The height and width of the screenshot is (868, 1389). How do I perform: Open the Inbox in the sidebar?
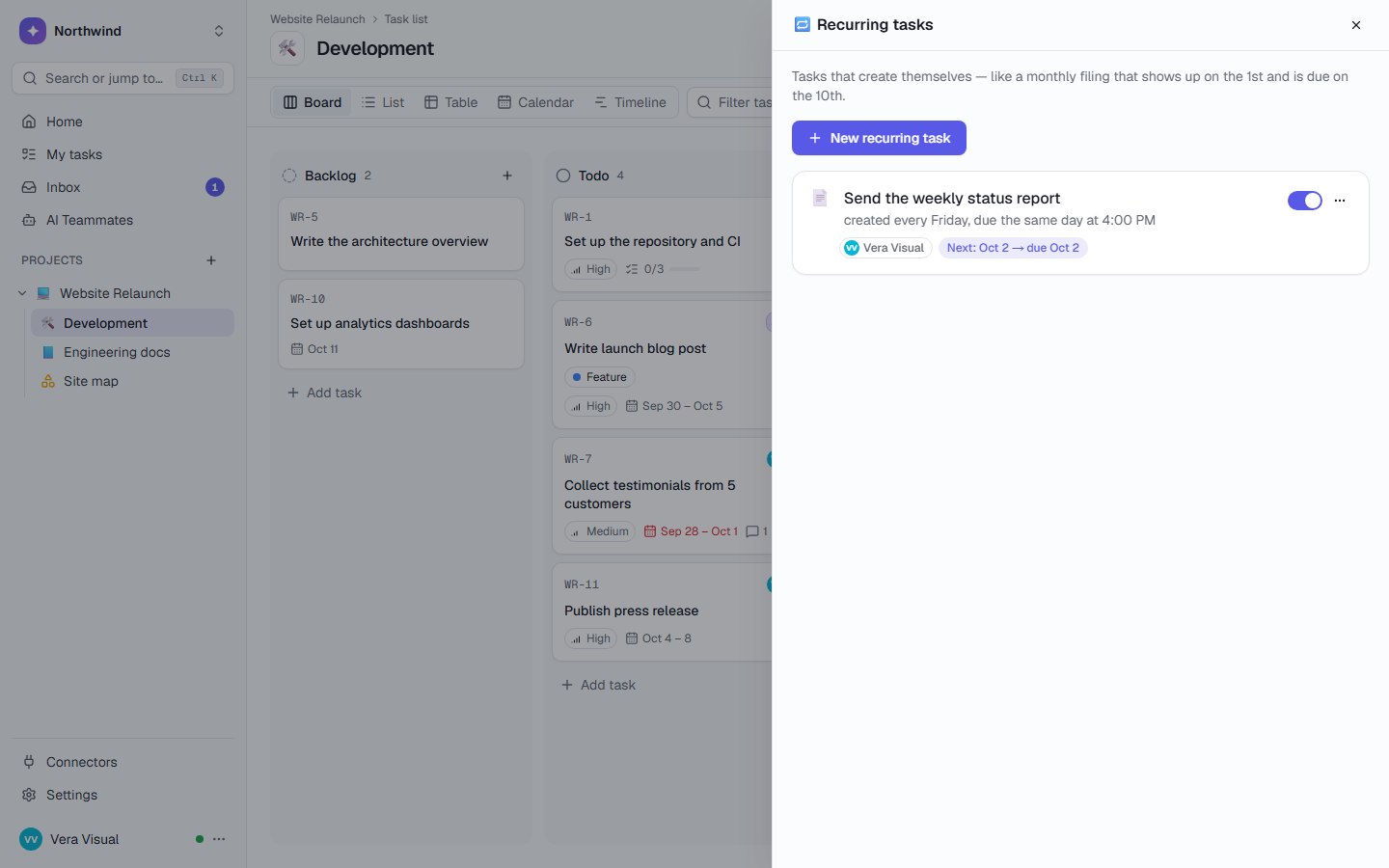[x=123, y=187]
